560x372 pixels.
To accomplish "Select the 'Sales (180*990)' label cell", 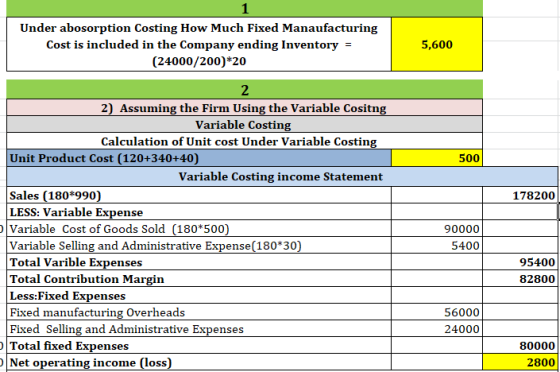I will [x=199, y=195].
